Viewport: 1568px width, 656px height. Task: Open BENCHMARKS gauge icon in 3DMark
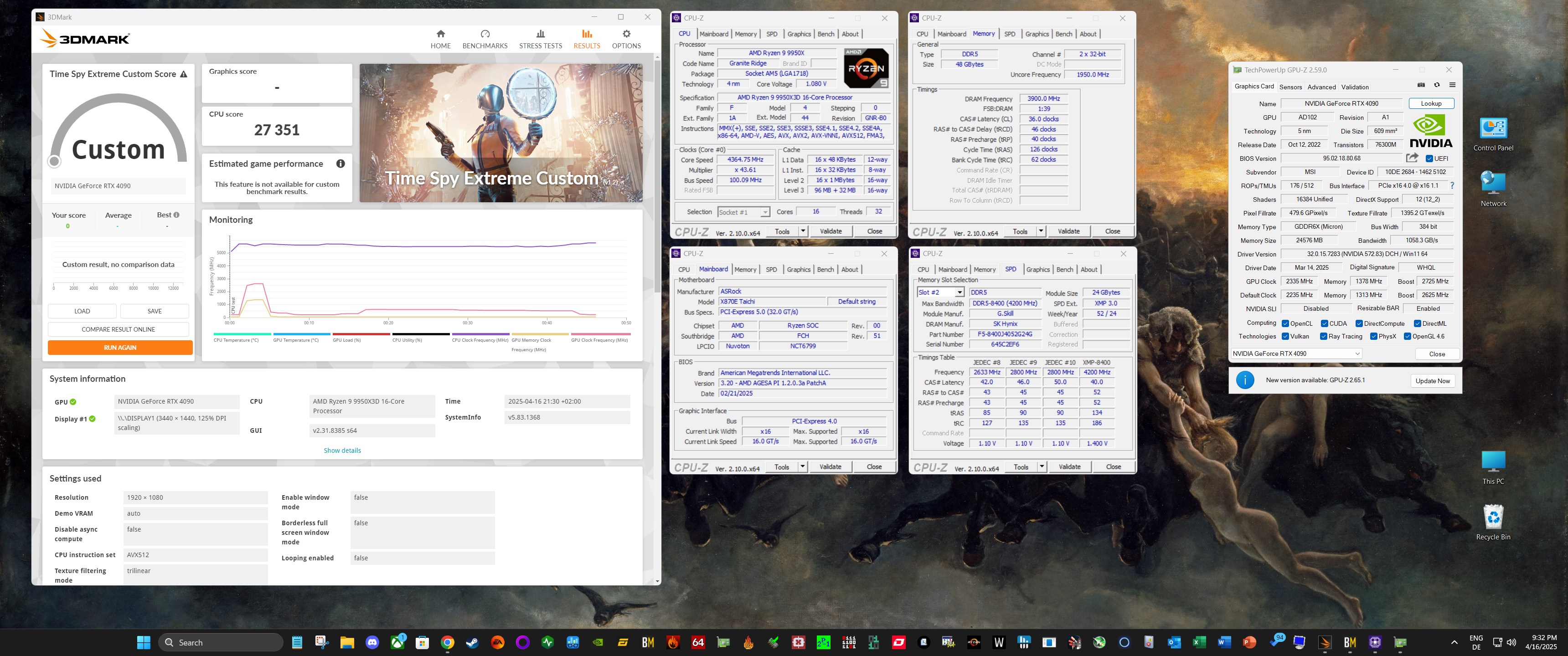coord(485,33)
